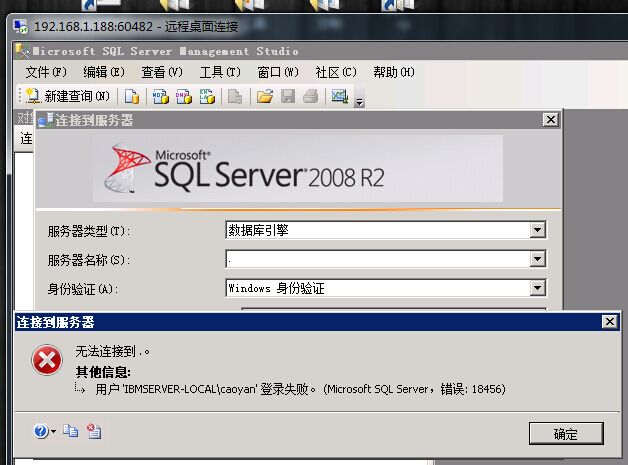Open the 工具(T) menu
Viewport: 628px width, 465px height.
pyautogui.click(x=220, y=72)
